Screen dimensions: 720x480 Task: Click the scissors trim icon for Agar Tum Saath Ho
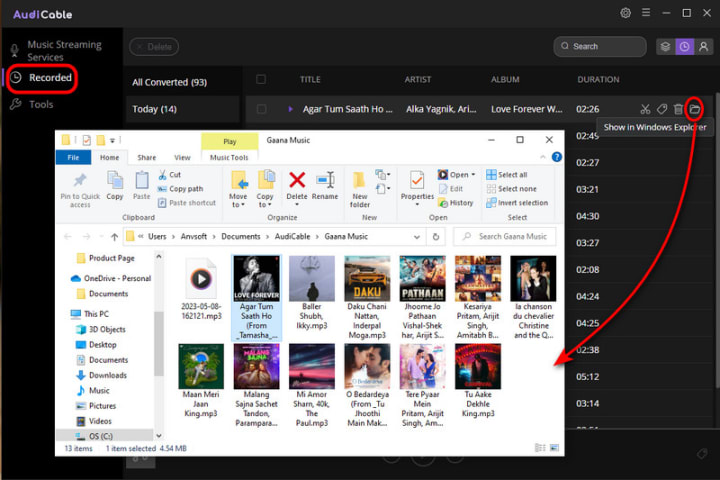645,109
